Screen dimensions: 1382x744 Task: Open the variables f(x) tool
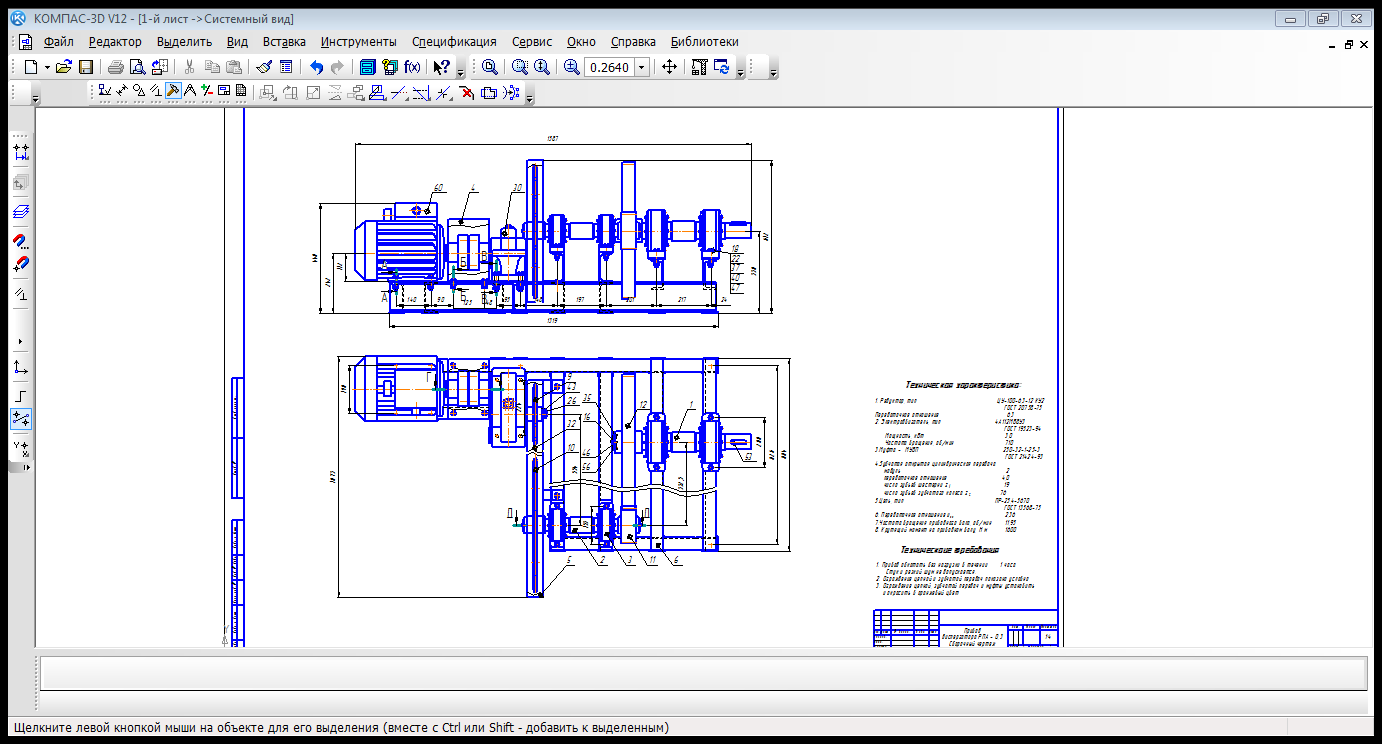(412, 67)
